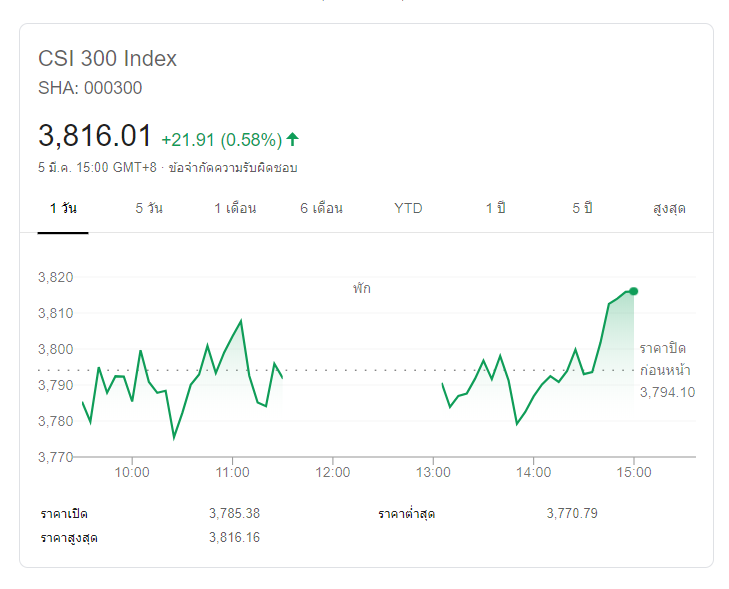The width and height of the screenshot is (729, 589).
Task: Show the สูงสุด maximum range
Action: [x=669, y=209]
